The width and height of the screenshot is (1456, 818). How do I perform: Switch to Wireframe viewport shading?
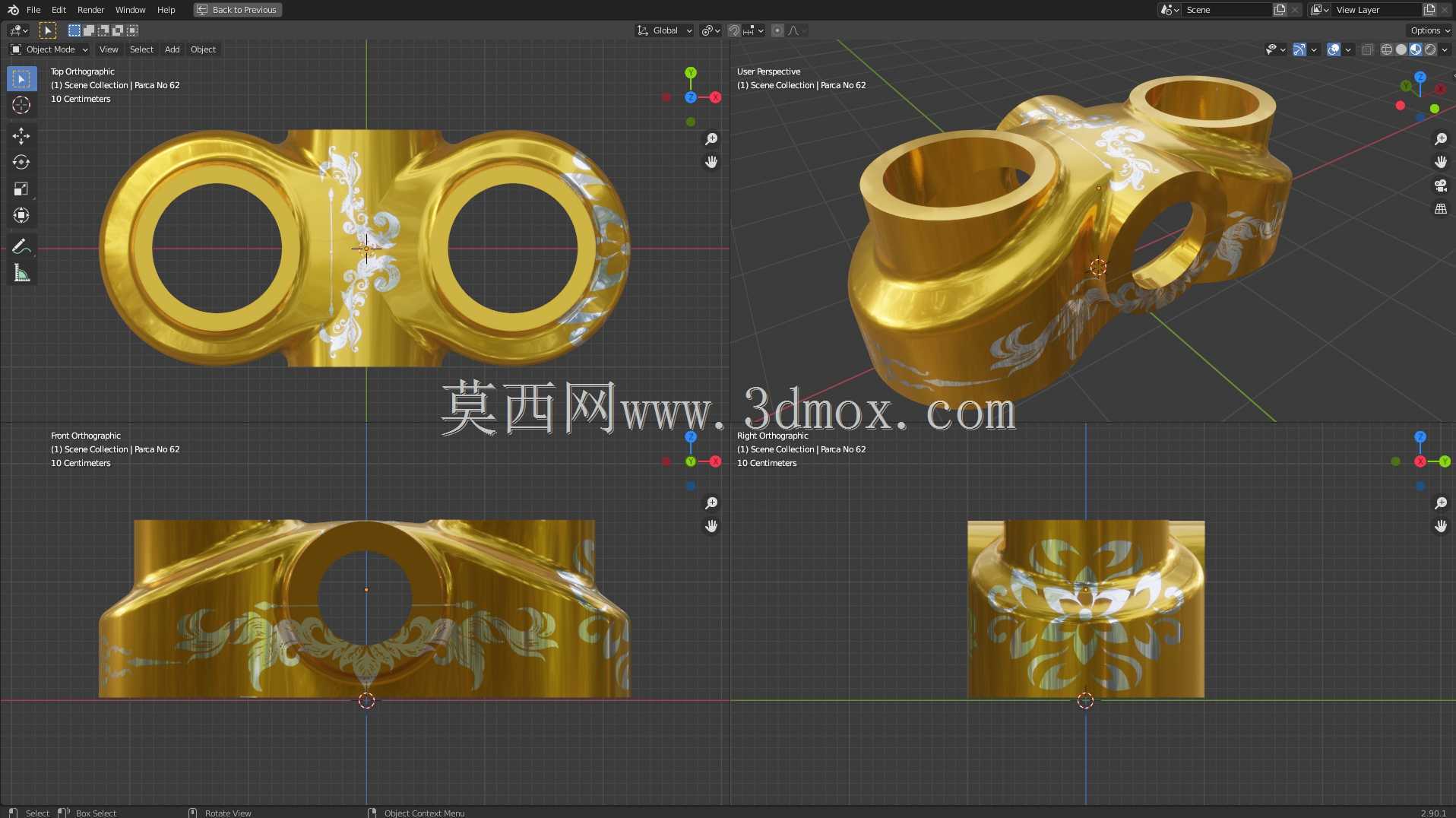click(x=1387, y=49)
